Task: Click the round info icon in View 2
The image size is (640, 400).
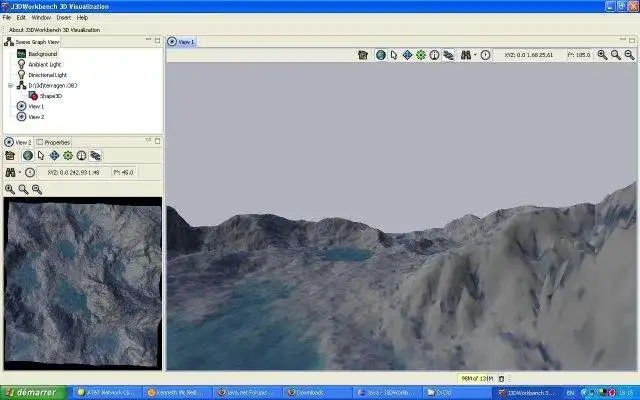Action: click(x=82, y=156)
